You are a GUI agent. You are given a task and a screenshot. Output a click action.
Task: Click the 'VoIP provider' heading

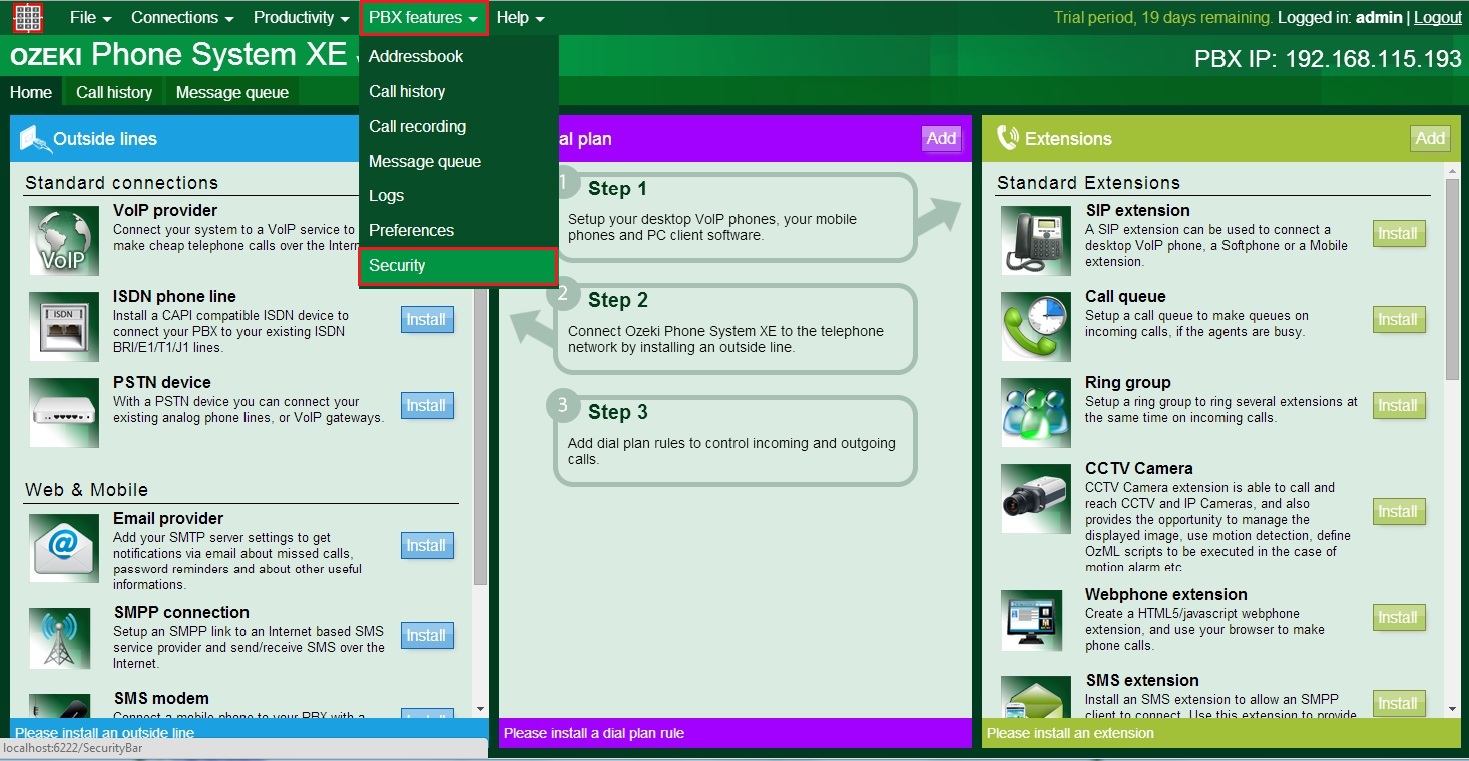coord(165,211)
